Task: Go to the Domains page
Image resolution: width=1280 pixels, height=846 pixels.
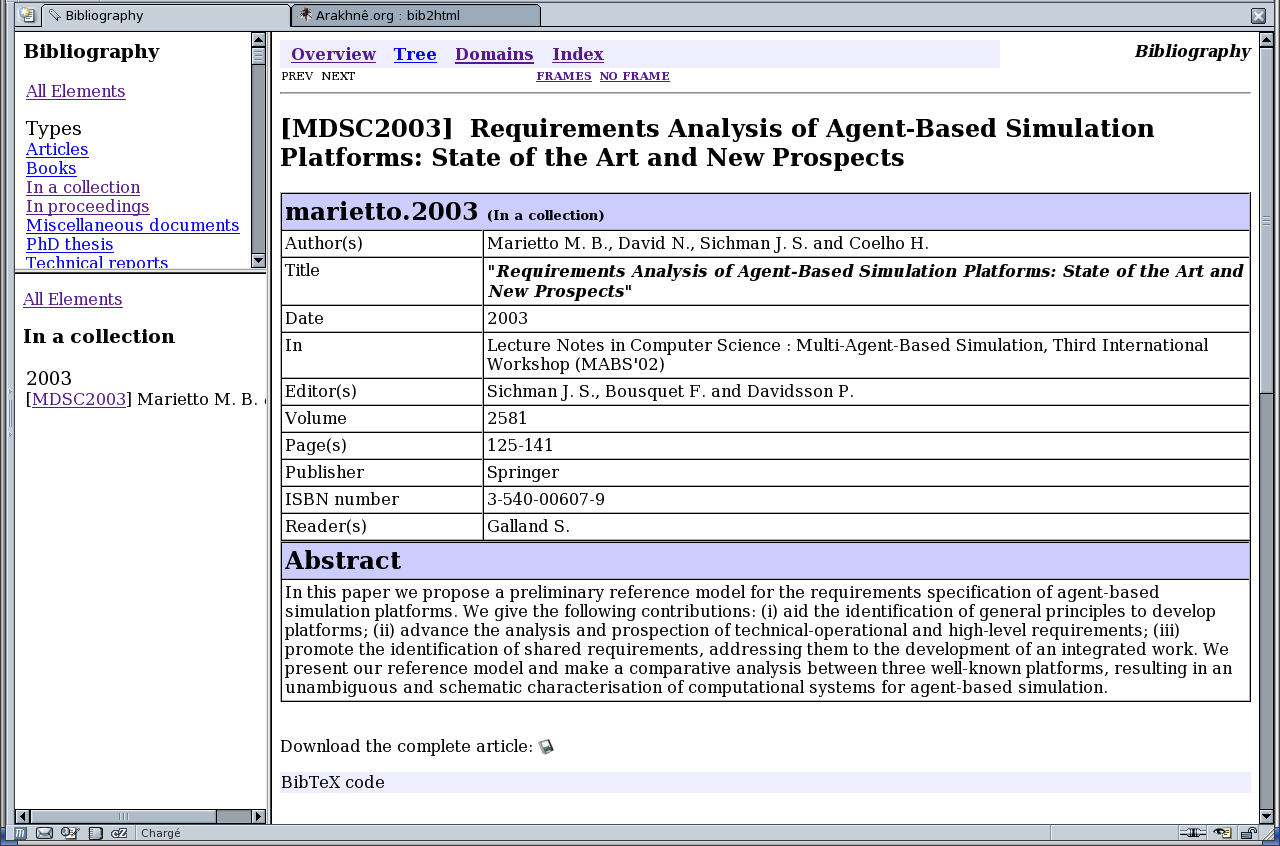Action: click(x=494, y=54)
